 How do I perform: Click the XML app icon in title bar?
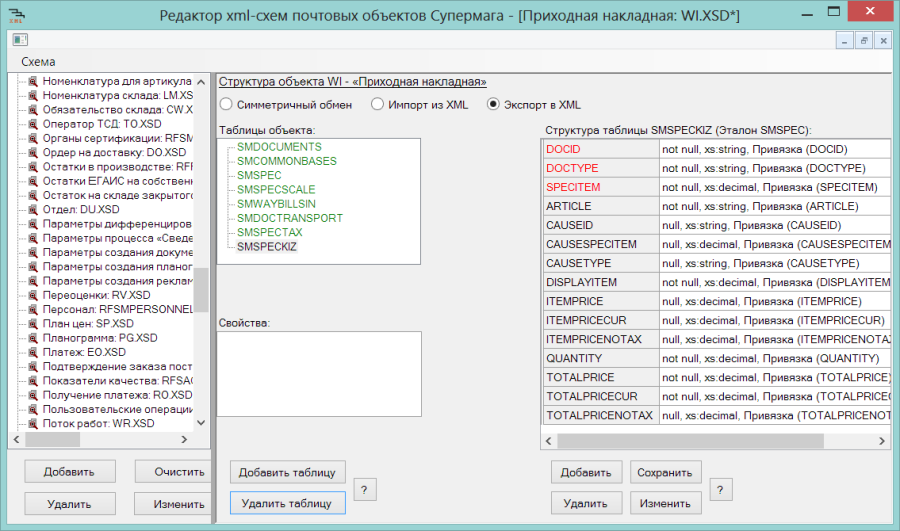[x=17, y=14]
